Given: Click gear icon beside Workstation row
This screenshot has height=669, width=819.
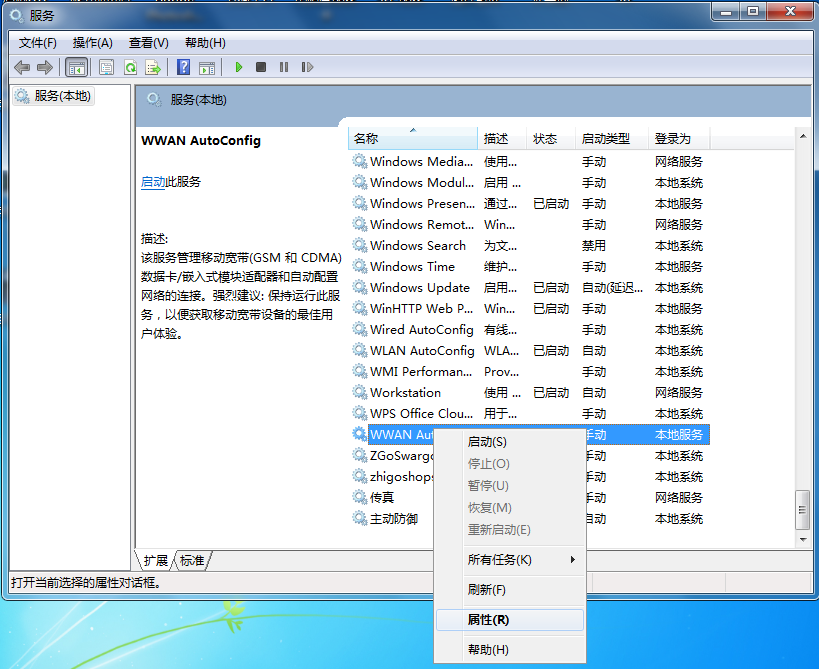Looking at the screenshot, I should pos(359,392).
